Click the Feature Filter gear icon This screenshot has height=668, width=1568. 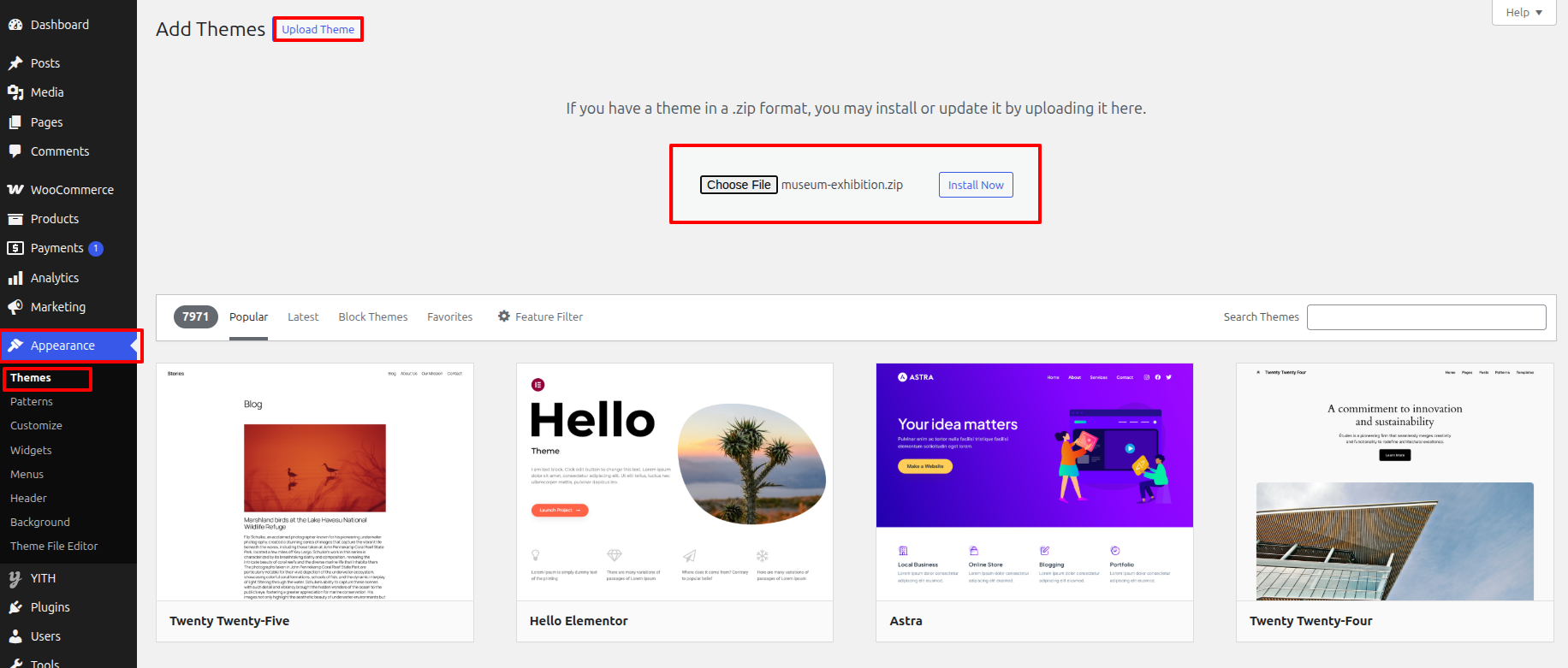[504, 316]
